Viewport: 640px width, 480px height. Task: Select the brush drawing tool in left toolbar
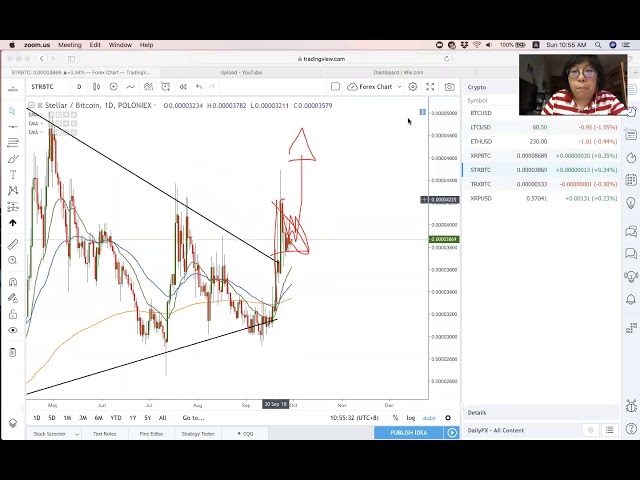[13, 159]
